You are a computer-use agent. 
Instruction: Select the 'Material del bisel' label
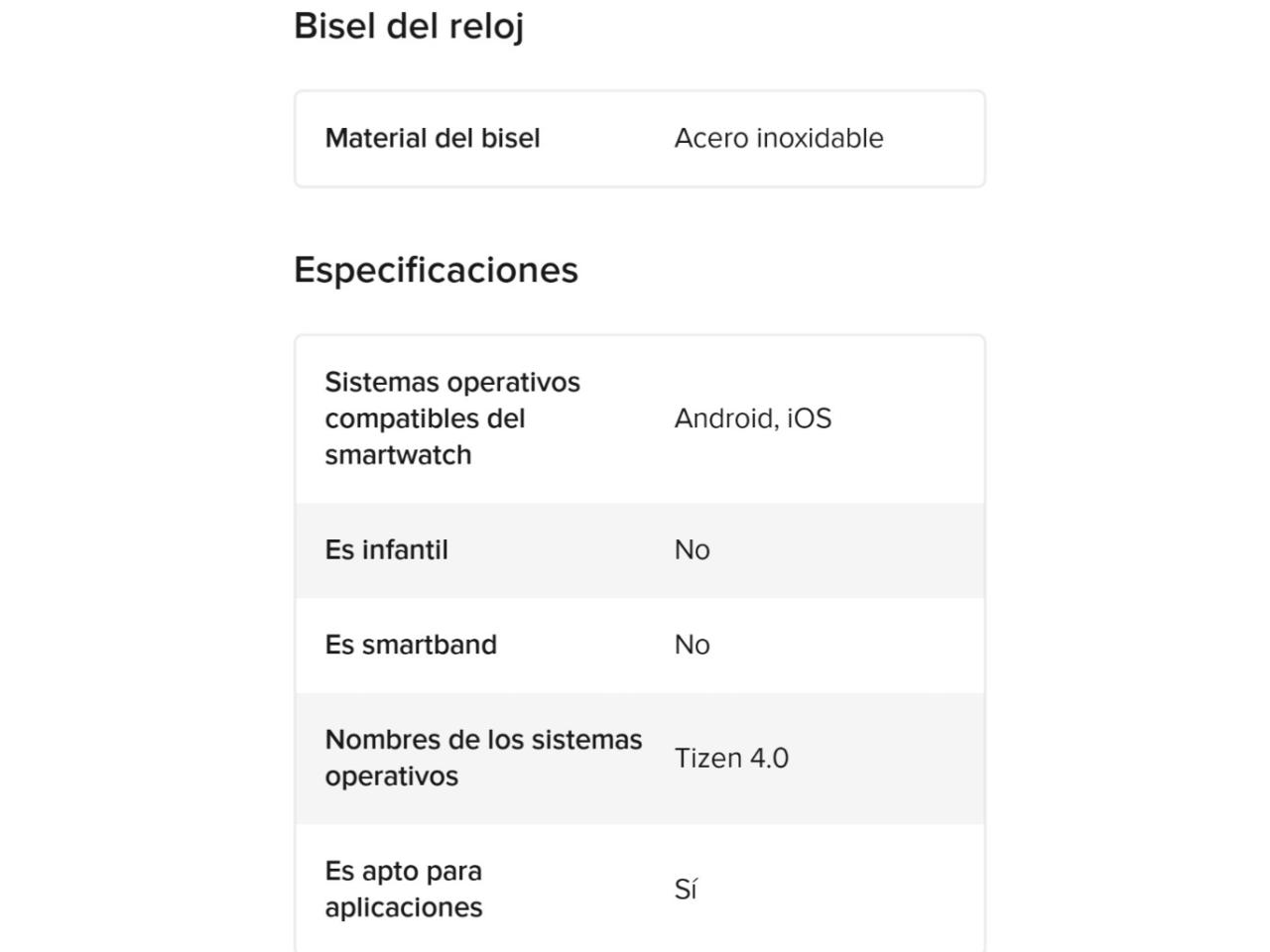pyautogui.click(x=433, y=138)
